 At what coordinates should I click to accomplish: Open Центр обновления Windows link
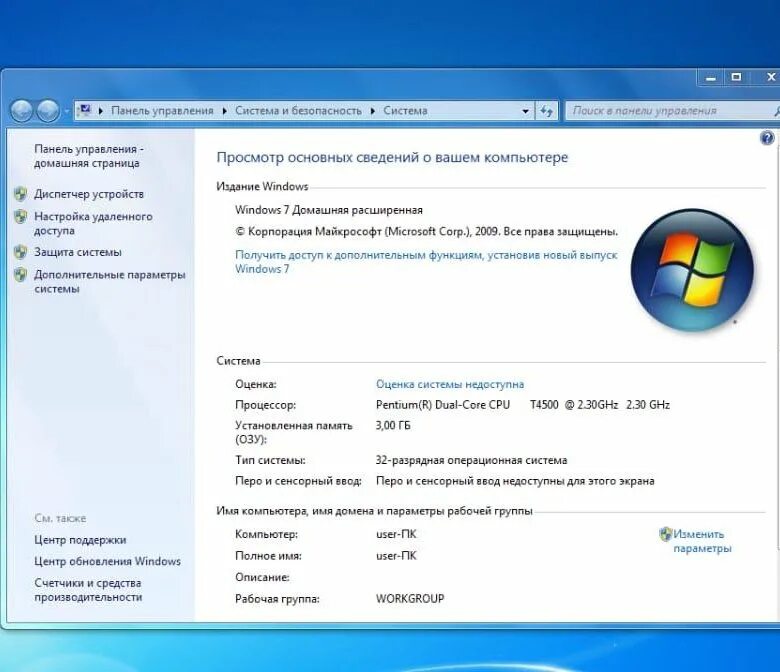107,561
